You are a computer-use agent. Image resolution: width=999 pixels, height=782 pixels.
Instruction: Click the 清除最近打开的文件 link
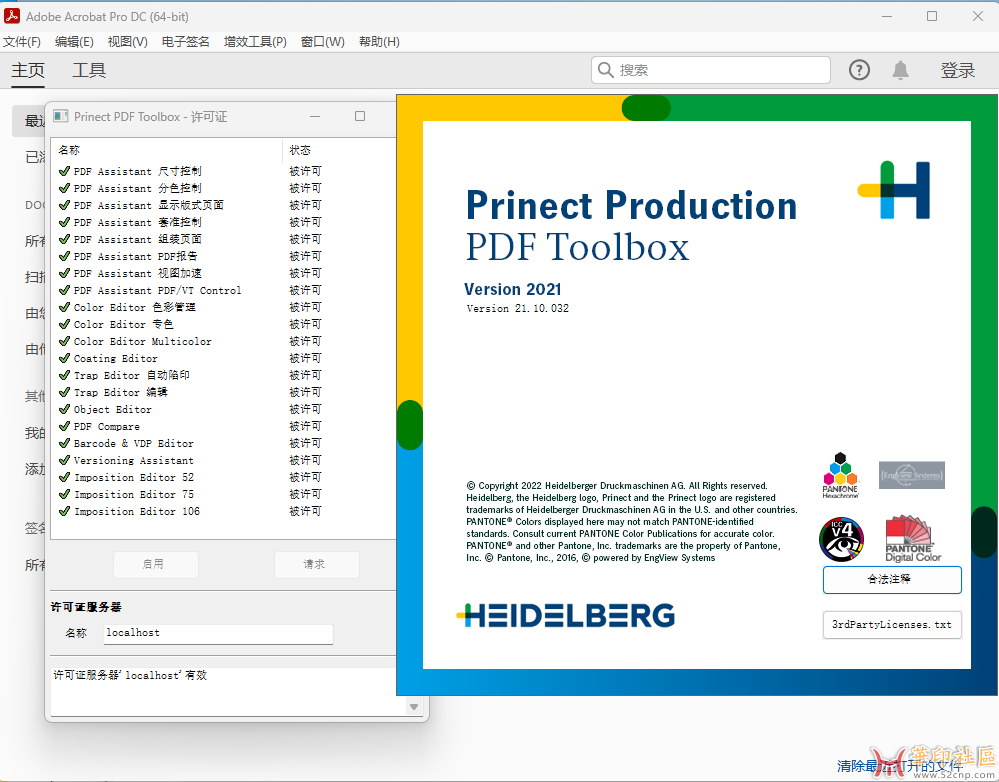(x=900, y=766)
